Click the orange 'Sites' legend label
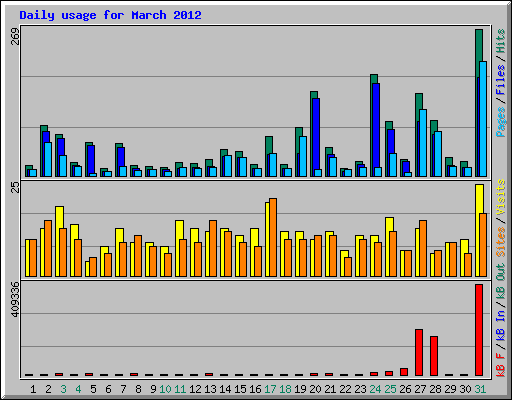 pos(500,242)
